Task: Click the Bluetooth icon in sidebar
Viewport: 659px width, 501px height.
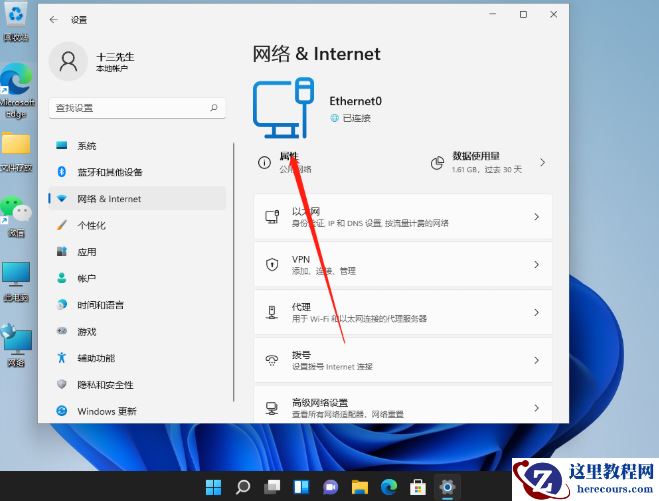Action: click(x=62, y=171)
